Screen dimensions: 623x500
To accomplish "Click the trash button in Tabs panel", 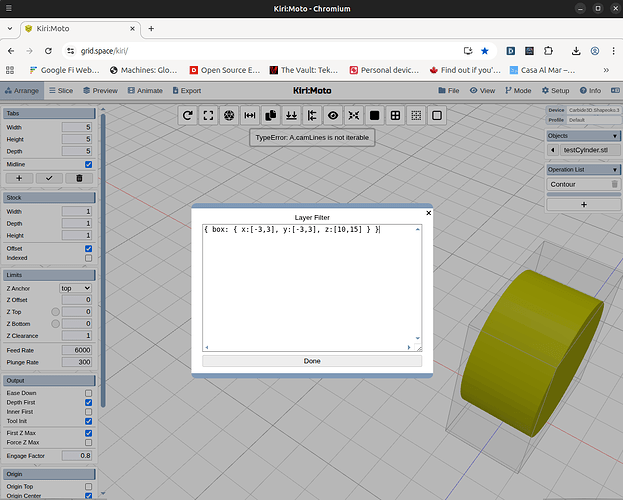I will coord(80,178).
